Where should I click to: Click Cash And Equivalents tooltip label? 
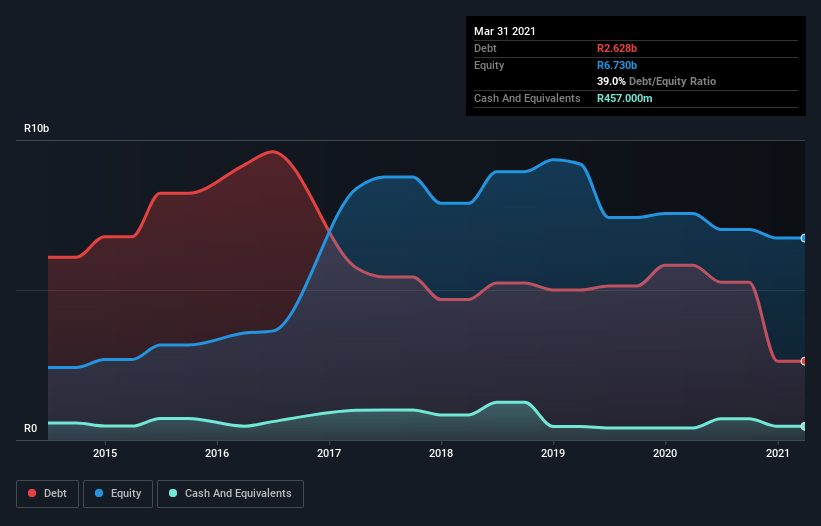[527, 98]
